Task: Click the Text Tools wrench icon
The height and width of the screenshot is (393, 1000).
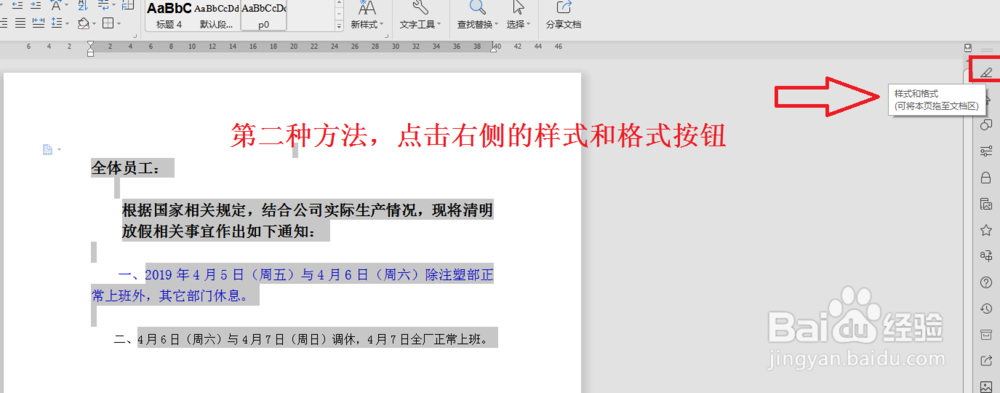Action: (420, 8)
